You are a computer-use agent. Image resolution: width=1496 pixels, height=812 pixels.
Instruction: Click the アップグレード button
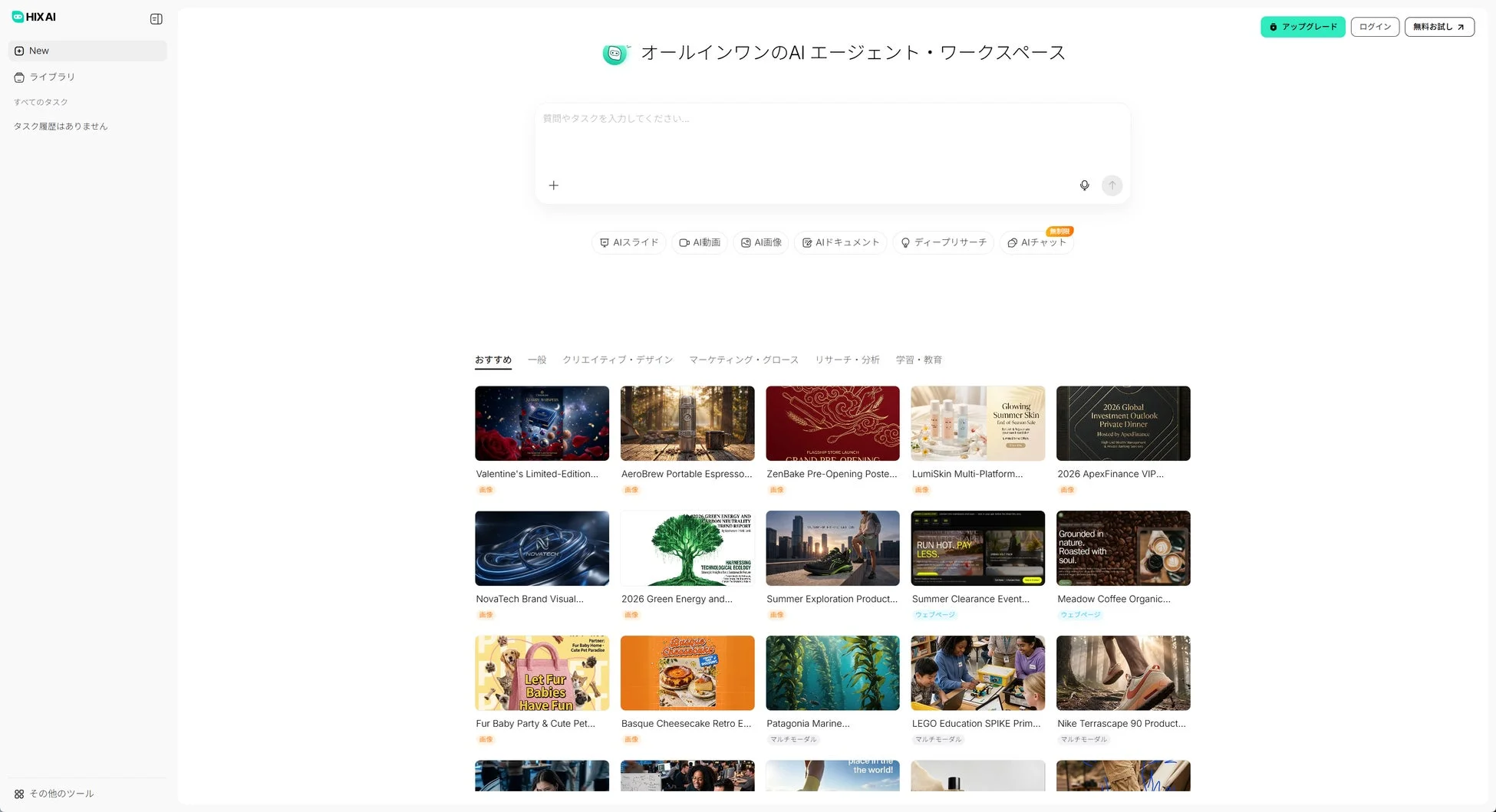coord(1303,27)
